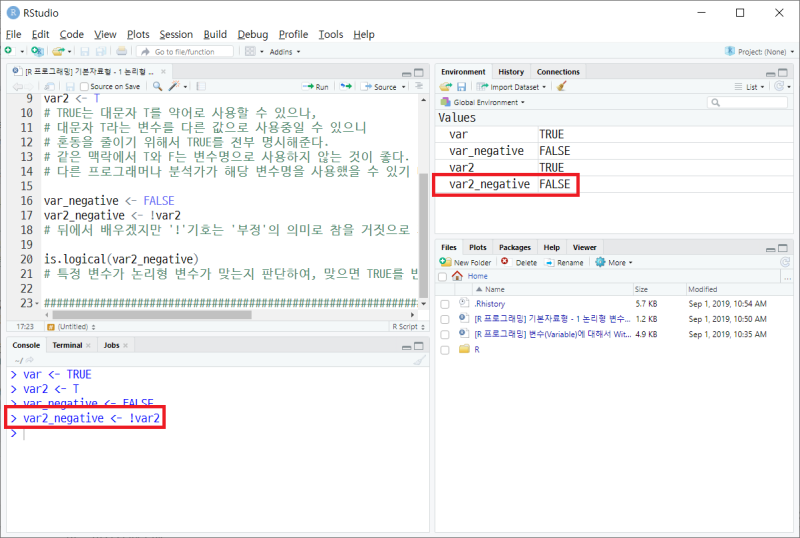Viewport: 800px width, 538px height.
Task: Open the R Script file type selector
Action: tap(408, 327)
